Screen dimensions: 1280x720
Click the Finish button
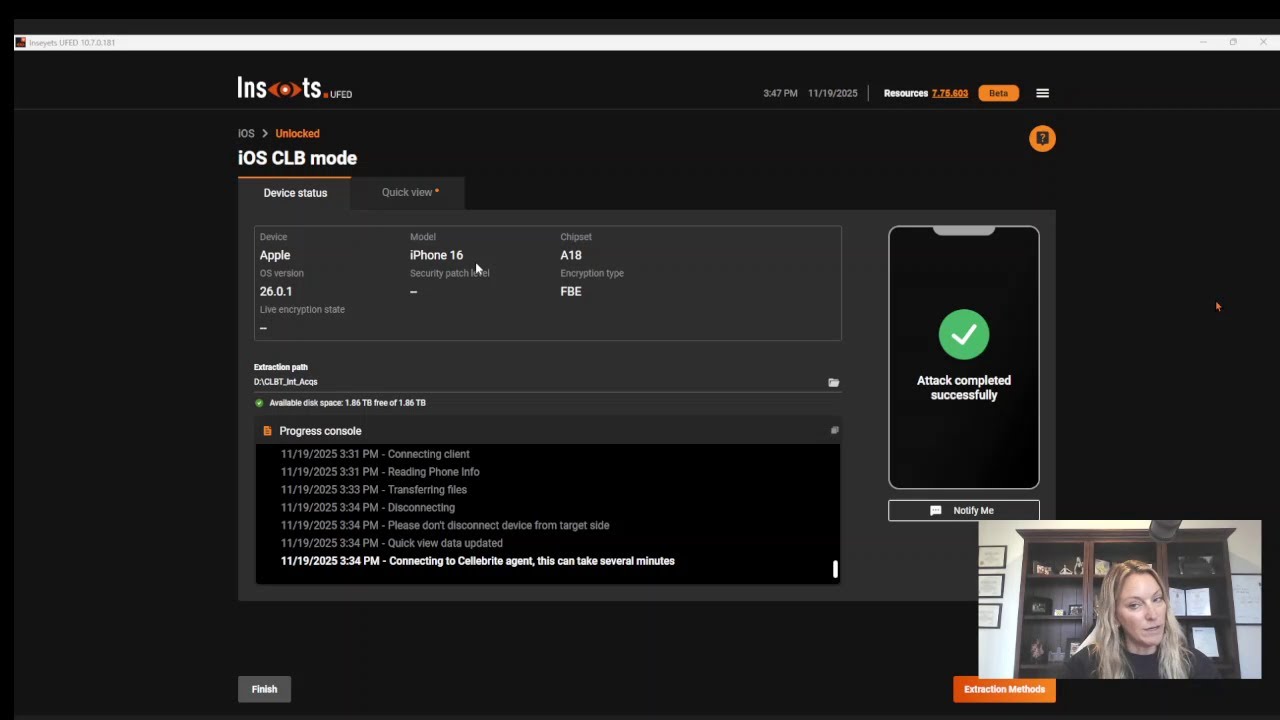[264, 689]
